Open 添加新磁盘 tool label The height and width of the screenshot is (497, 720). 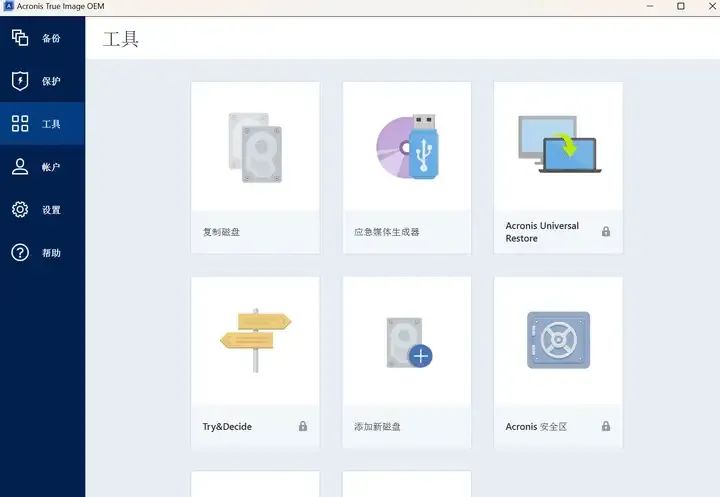377,427
